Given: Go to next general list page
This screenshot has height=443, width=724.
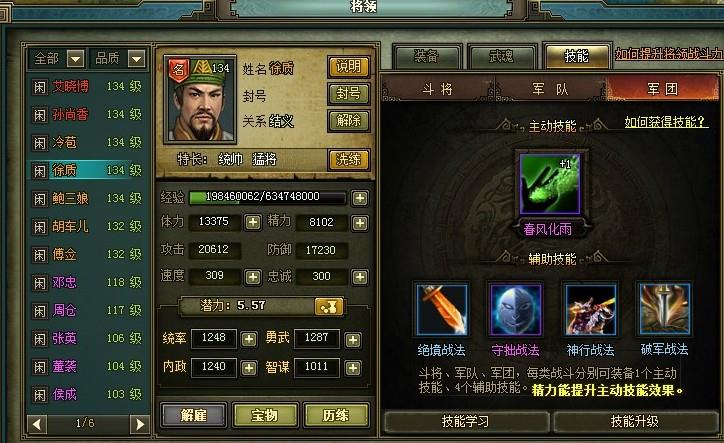Looking at the screenshot, I should coord(139,424).
